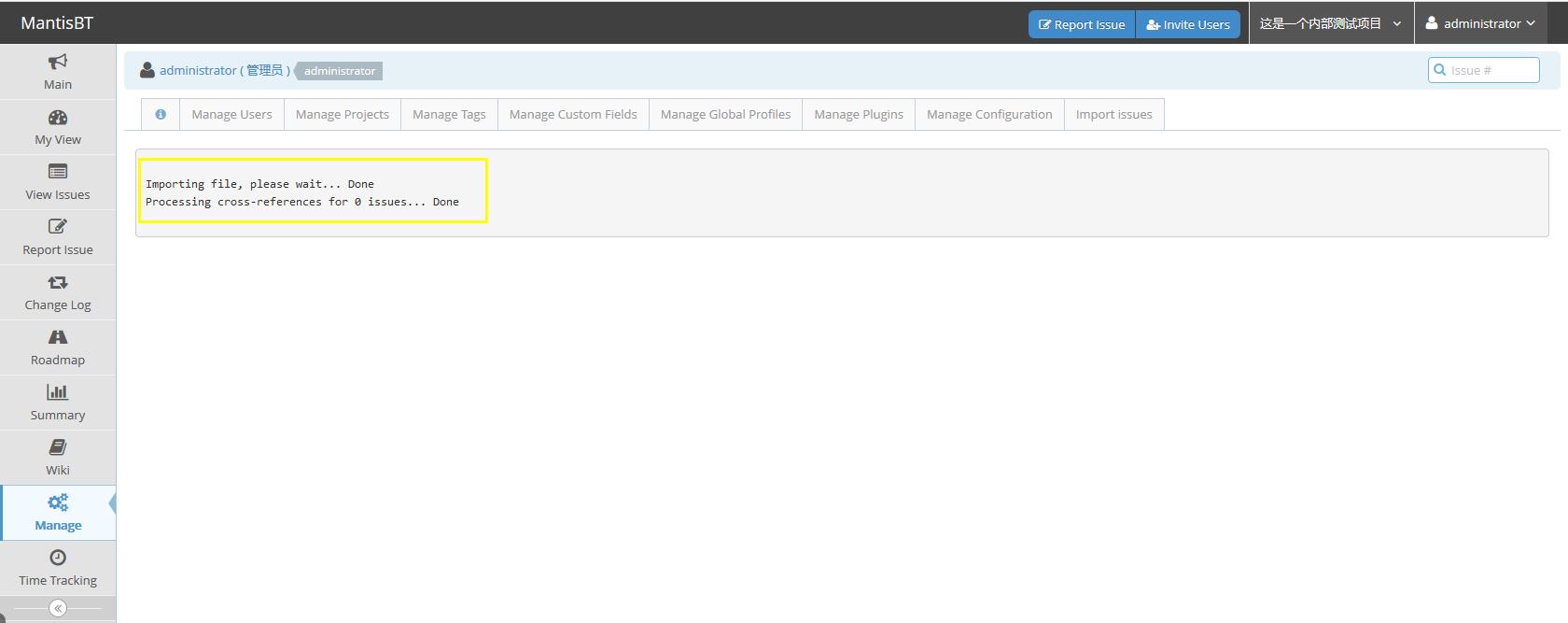Viewport: 1568px width, 623px height.
Task: Click the Main megaphone sidebar icon
Action: click(58, 62)
